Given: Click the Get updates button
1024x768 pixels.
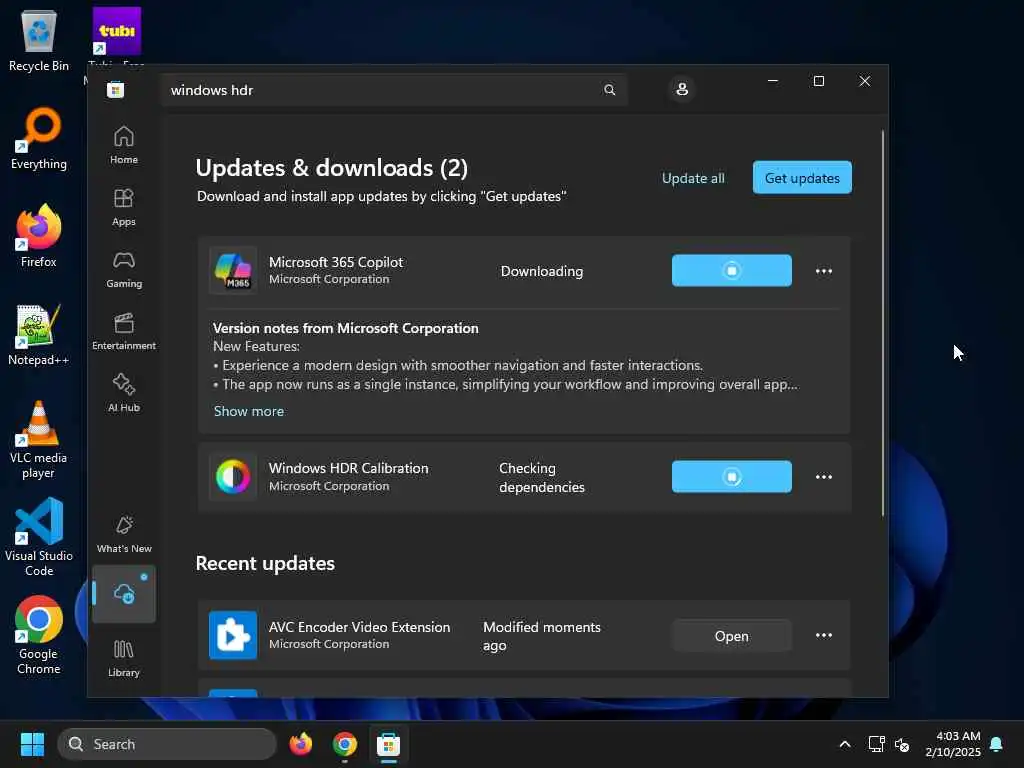Looking at the screenshot, I should [x=802, y=178].
